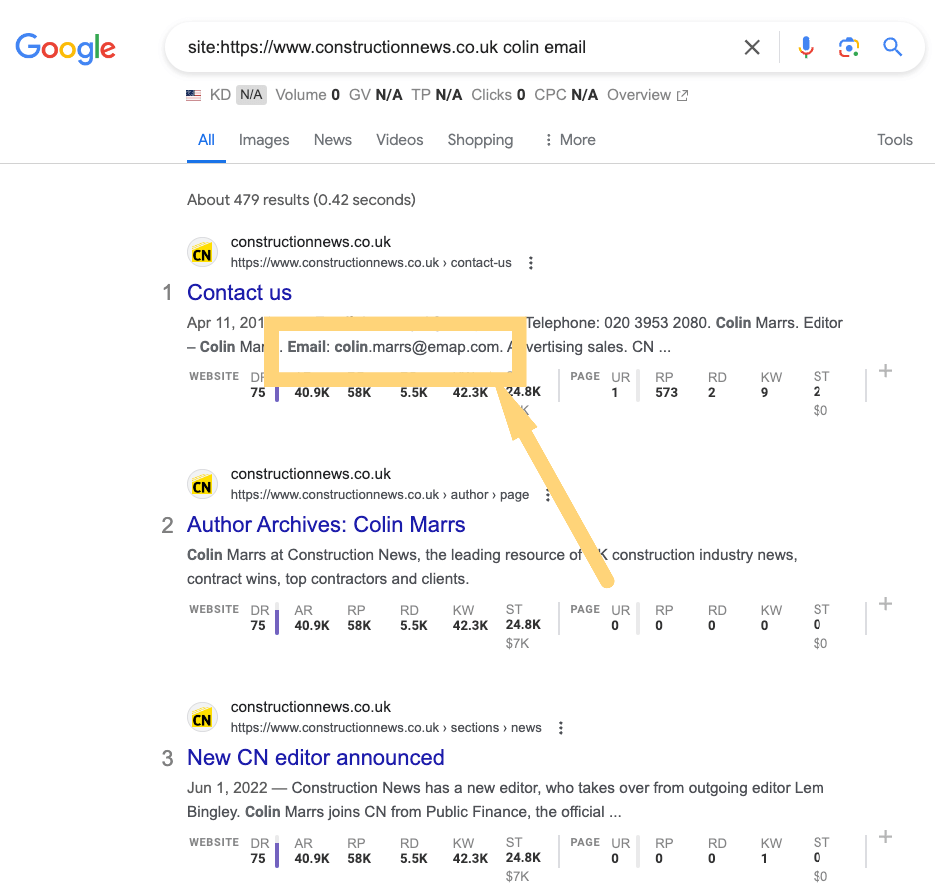The width and height of the screenshot is (935, 885).
Task: Switch to the Images tab
Action: click(264, 140)
